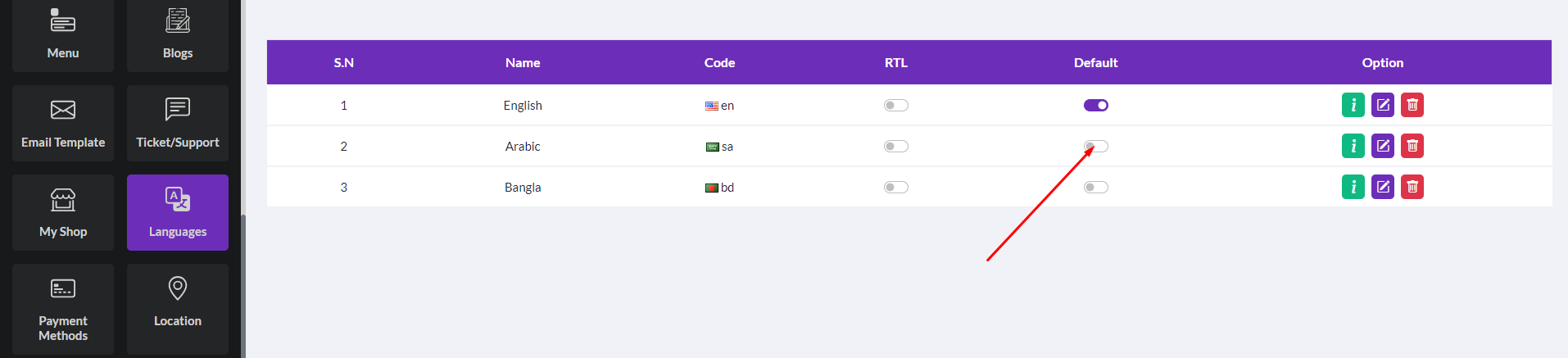Screen dimensions: 1568x358
Task: Delete the English language row
Action: pyautogui.click(x=1412, y=105)
